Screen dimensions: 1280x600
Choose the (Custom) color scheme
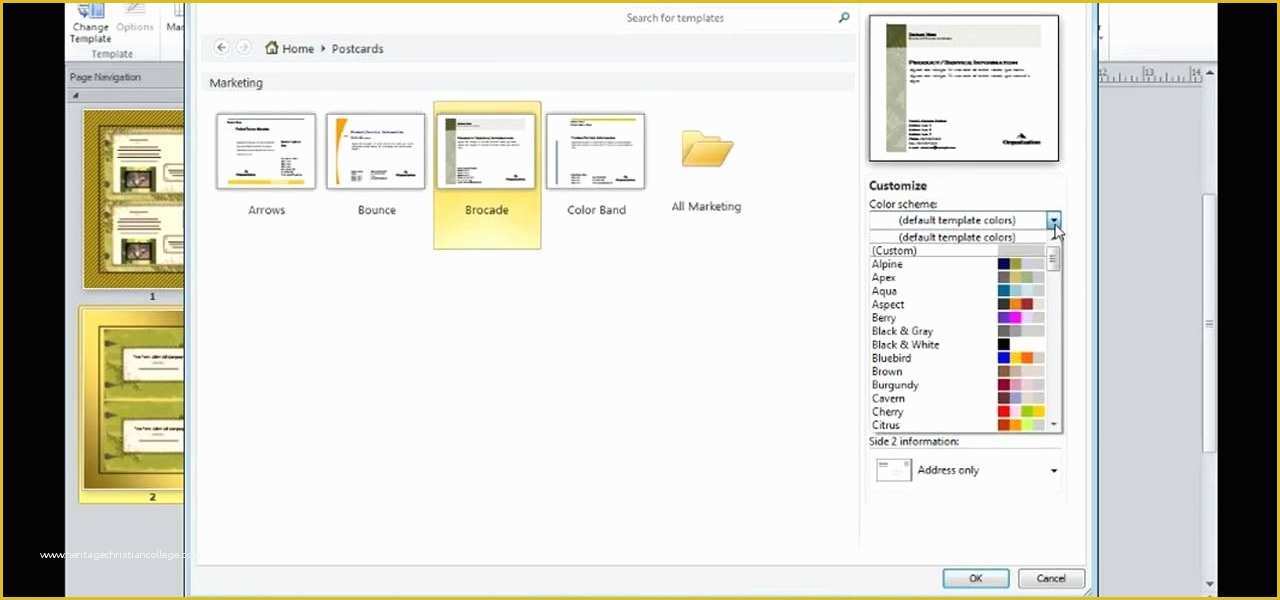point(956,251)
